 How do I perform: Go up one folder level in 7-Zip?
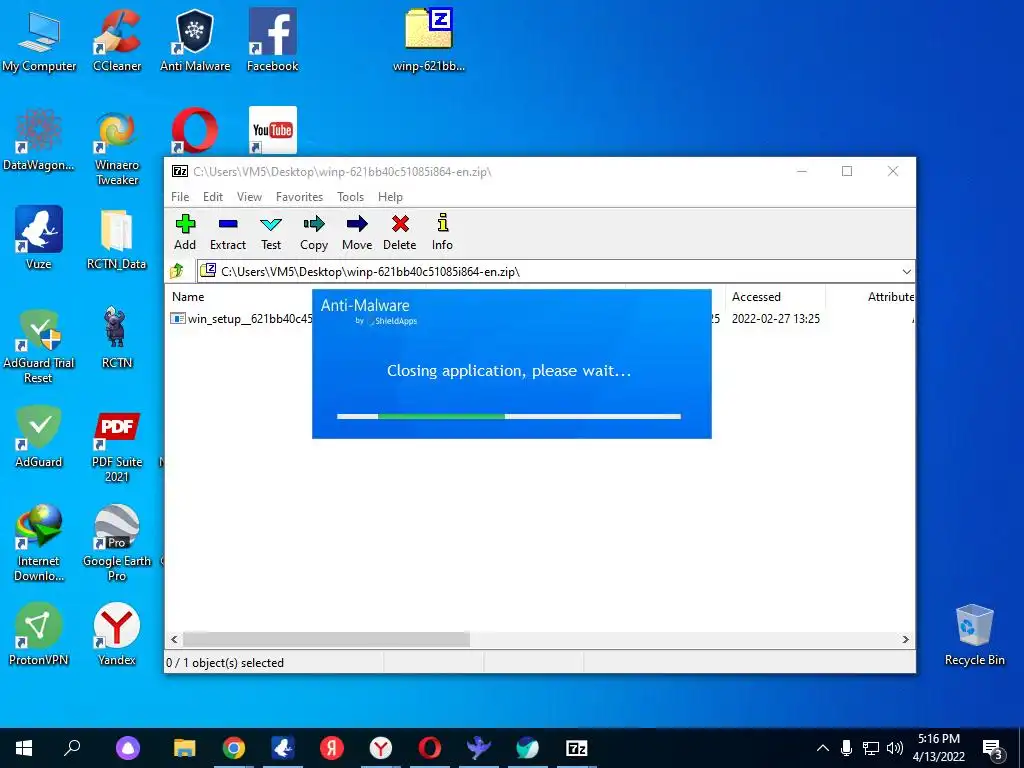click(x=176, y=271)
